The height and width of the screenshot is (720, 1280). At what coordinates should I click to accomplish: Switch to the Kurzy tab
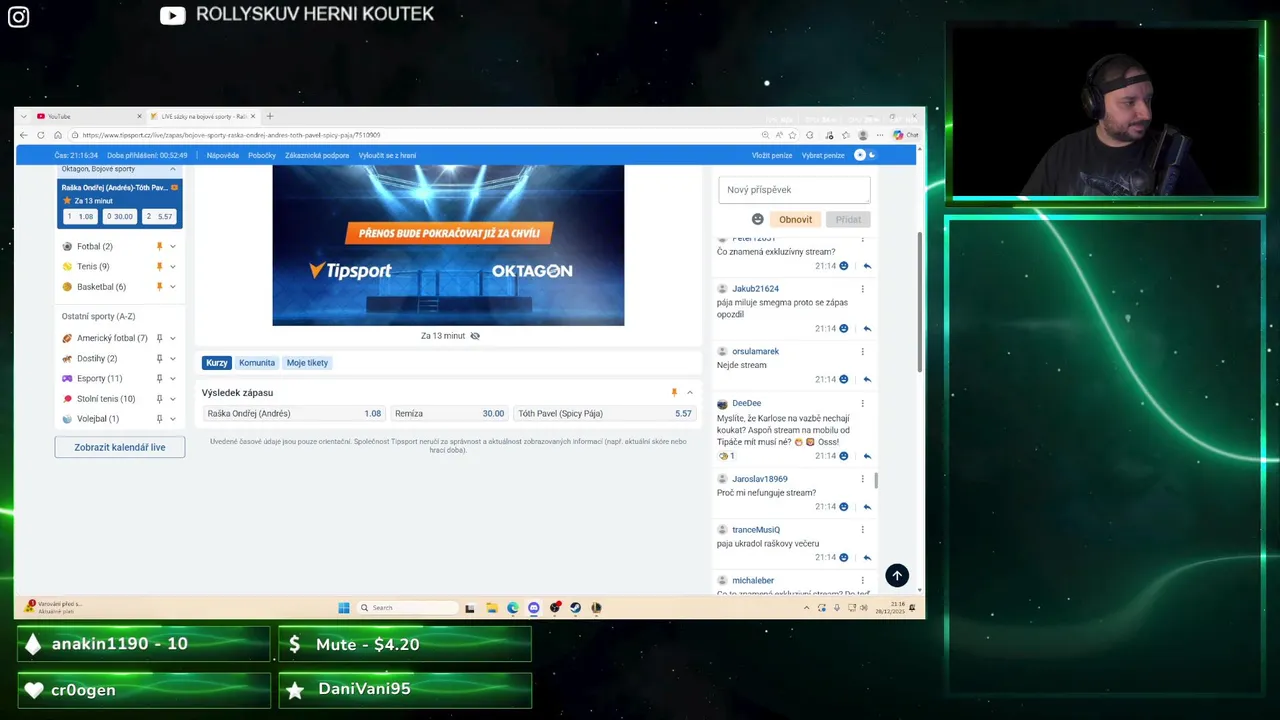coord(217,363)
